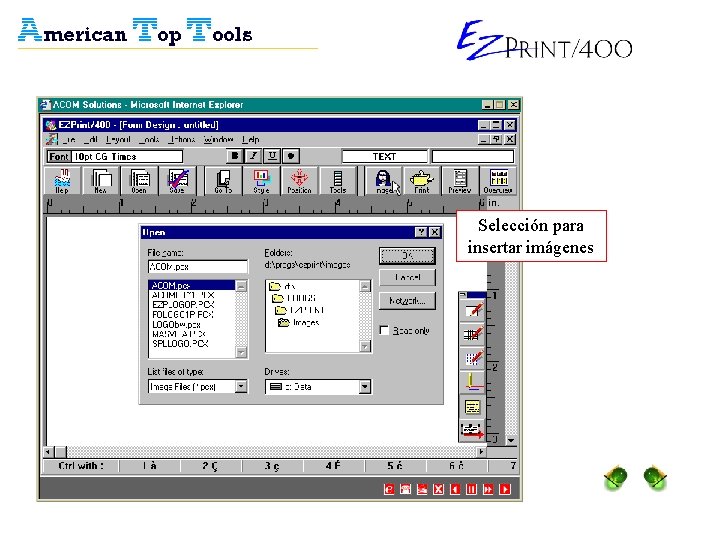This screenshot has height=540, width=720.
Task: Toggle Underline formatting button
Action: point(272,156)
